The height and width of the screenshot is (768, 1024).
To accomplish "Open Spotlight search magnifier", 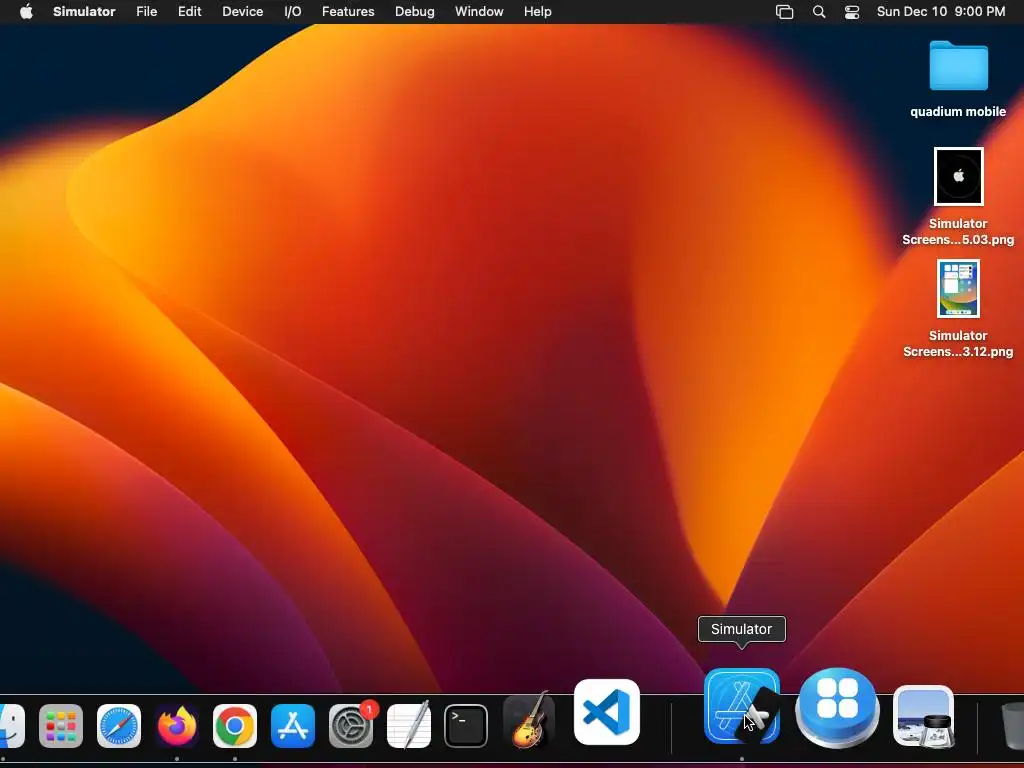I will point(819,12).
